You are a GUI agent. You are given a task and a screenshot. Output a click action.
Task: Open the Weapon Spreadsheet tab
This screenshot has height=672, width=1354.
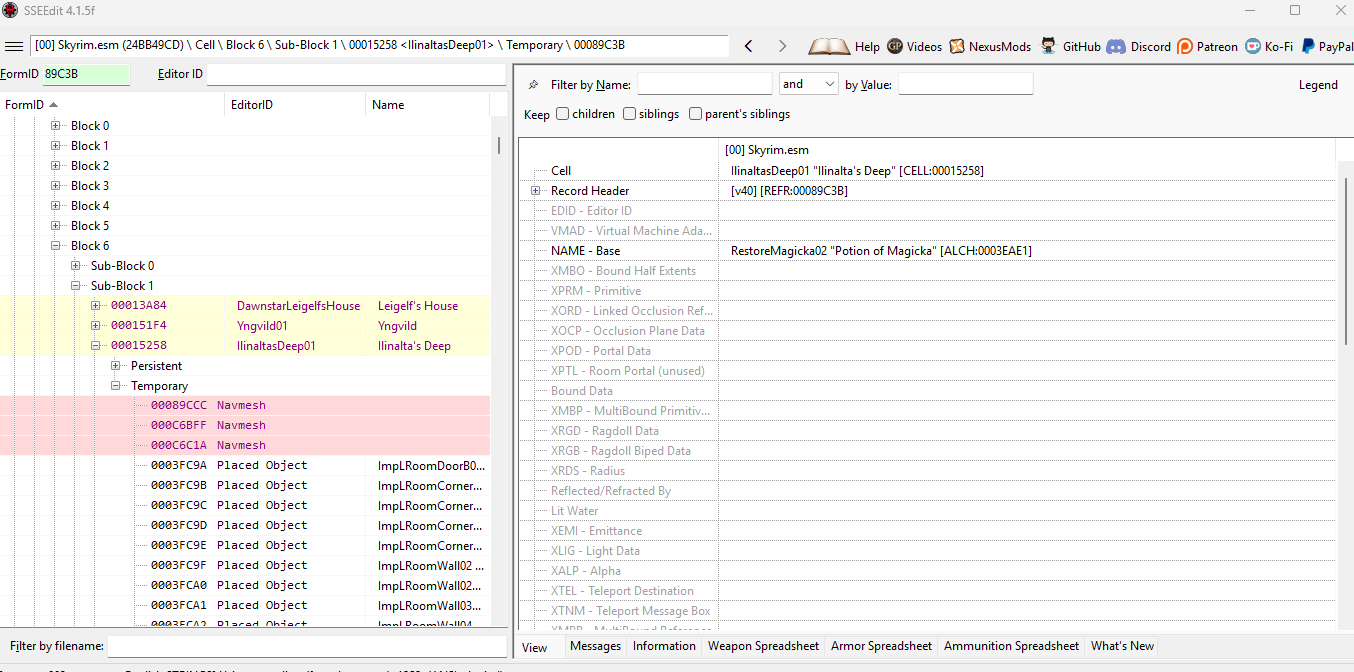763,647
